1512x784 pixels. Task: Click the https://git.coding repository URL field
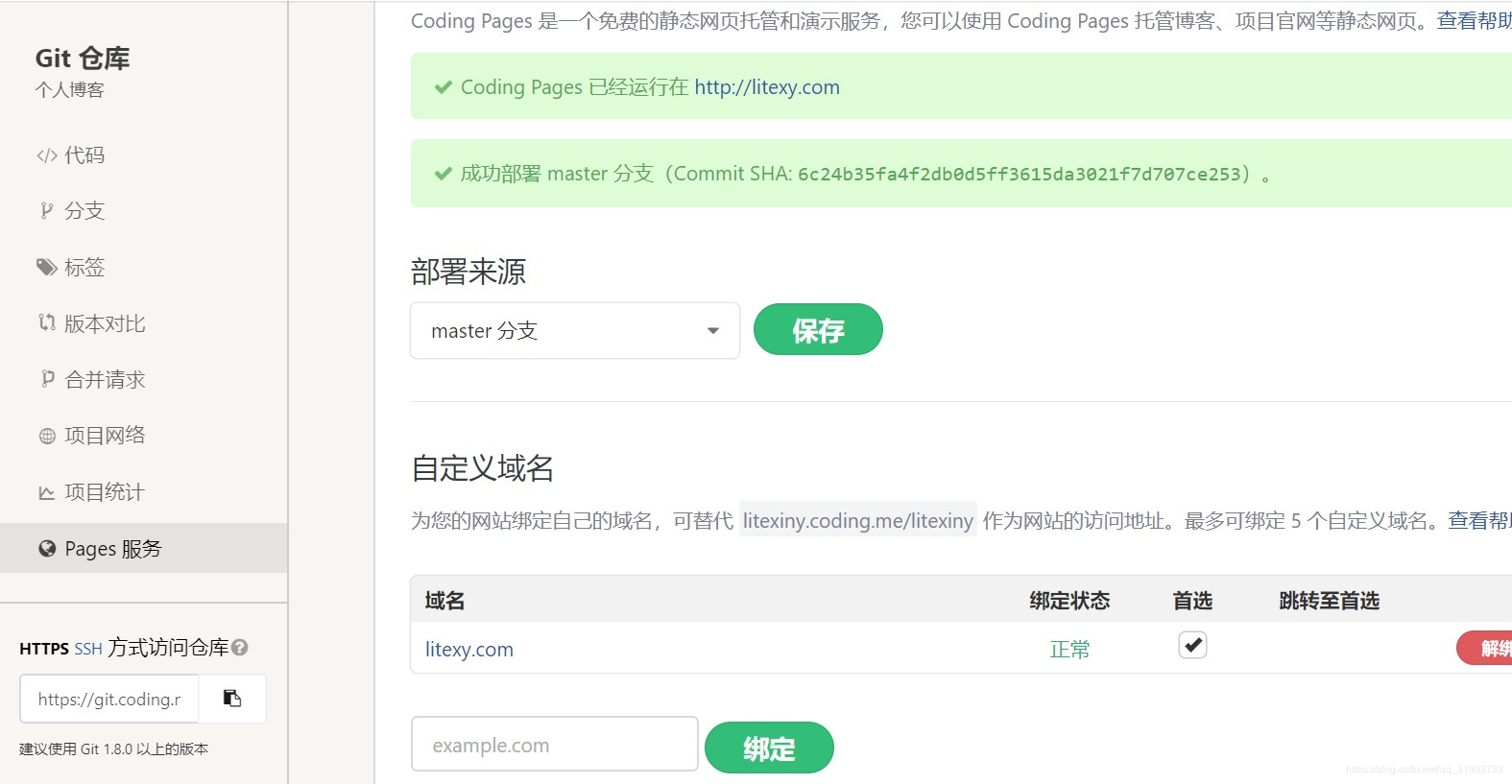click(x=109, y=699)
